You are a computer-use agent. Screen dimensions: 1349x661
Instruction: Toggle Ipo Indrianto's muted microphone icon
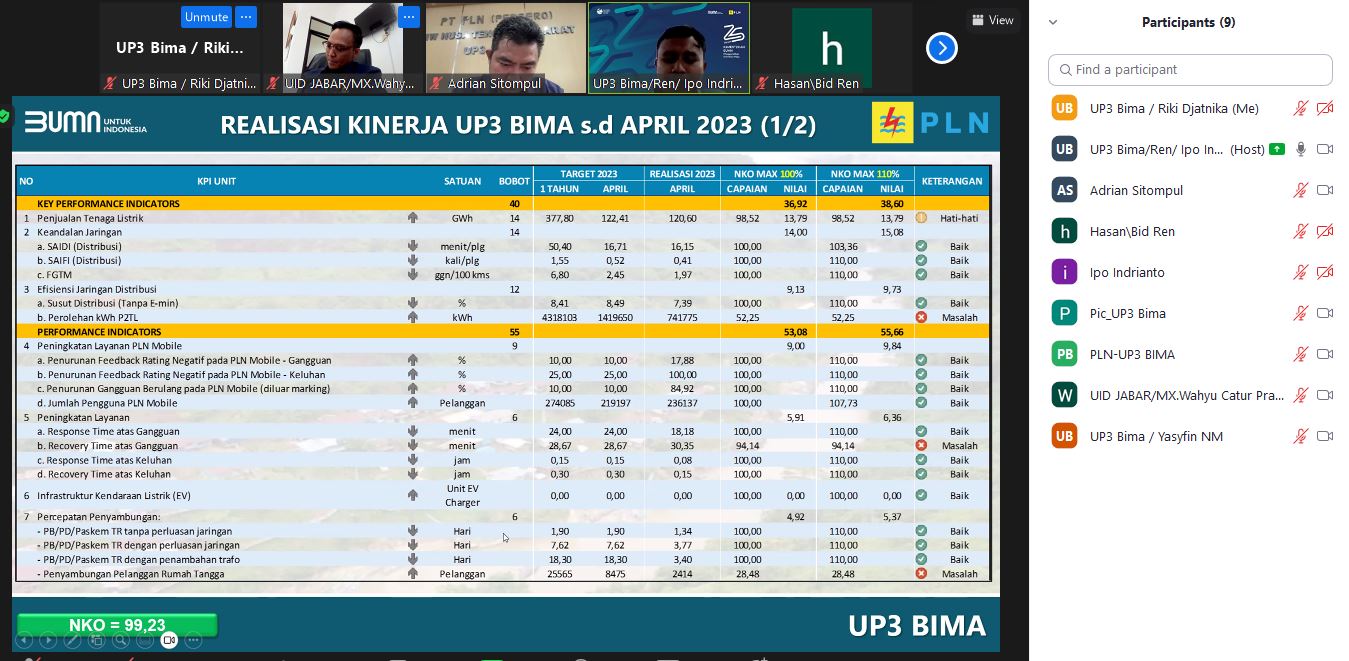pyautogui.click(x=1301, y=272)
